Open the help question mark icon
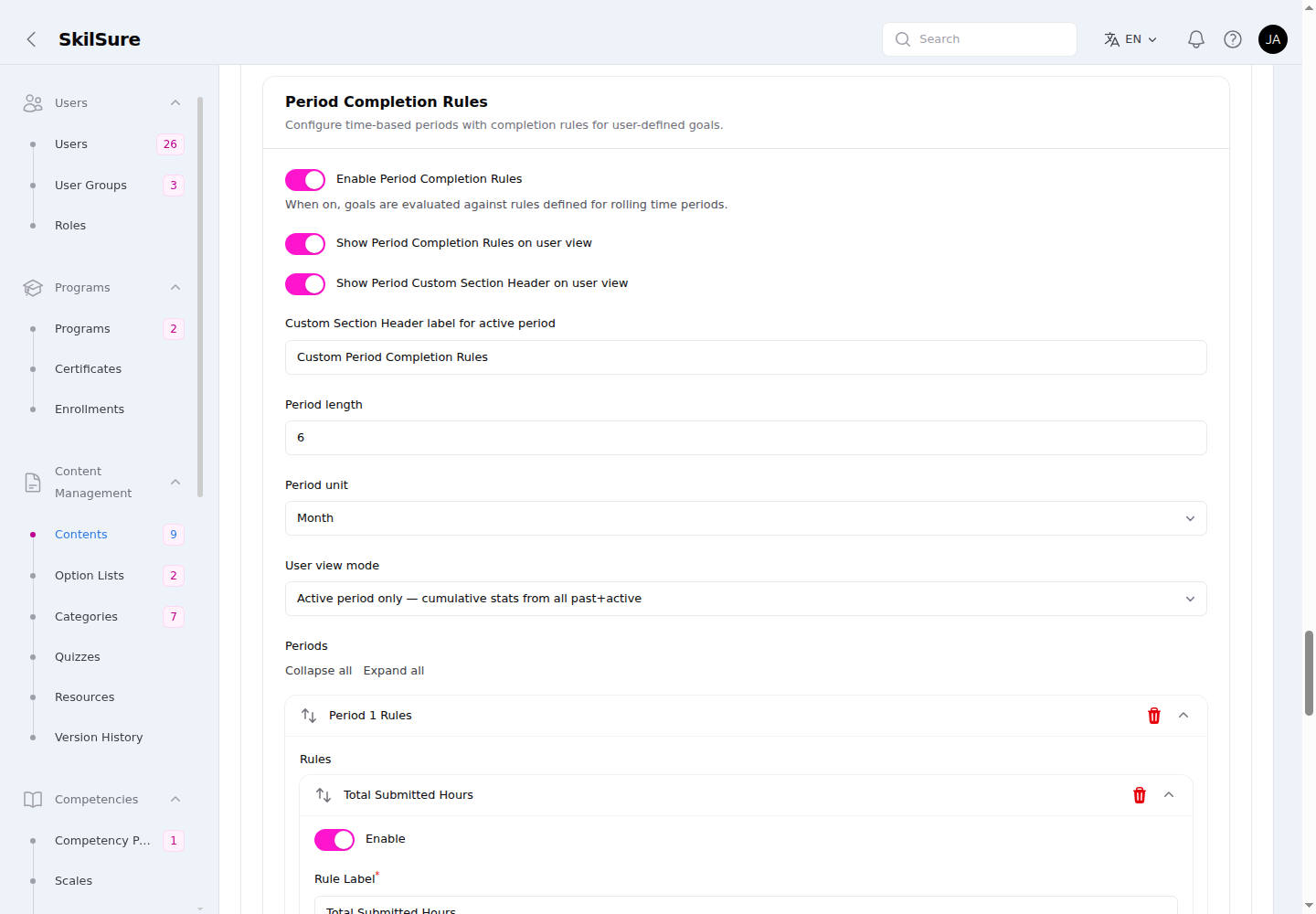The image size is (1316, 914). [x=1233, y=39]
